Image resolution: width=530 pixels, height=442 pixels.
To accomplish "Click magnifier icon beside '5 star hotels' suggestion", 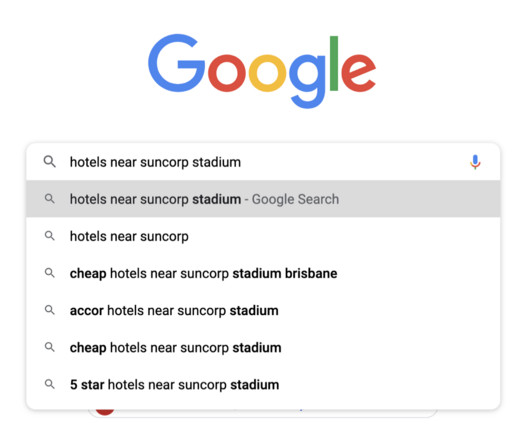I will click(x=50, y=384).
